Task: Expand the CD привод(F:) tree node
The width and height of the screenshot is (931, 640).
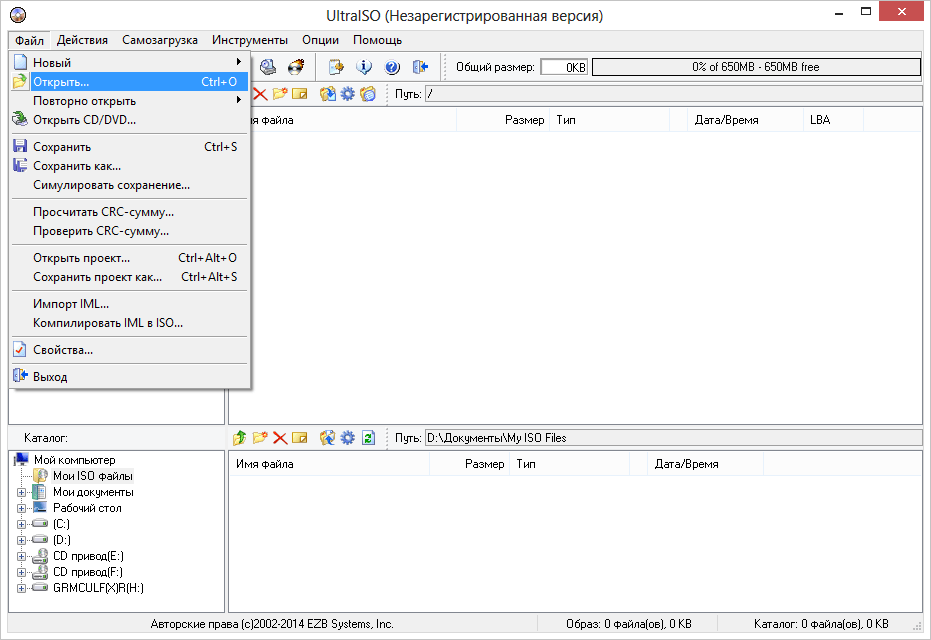Action: tap(21, 572)
